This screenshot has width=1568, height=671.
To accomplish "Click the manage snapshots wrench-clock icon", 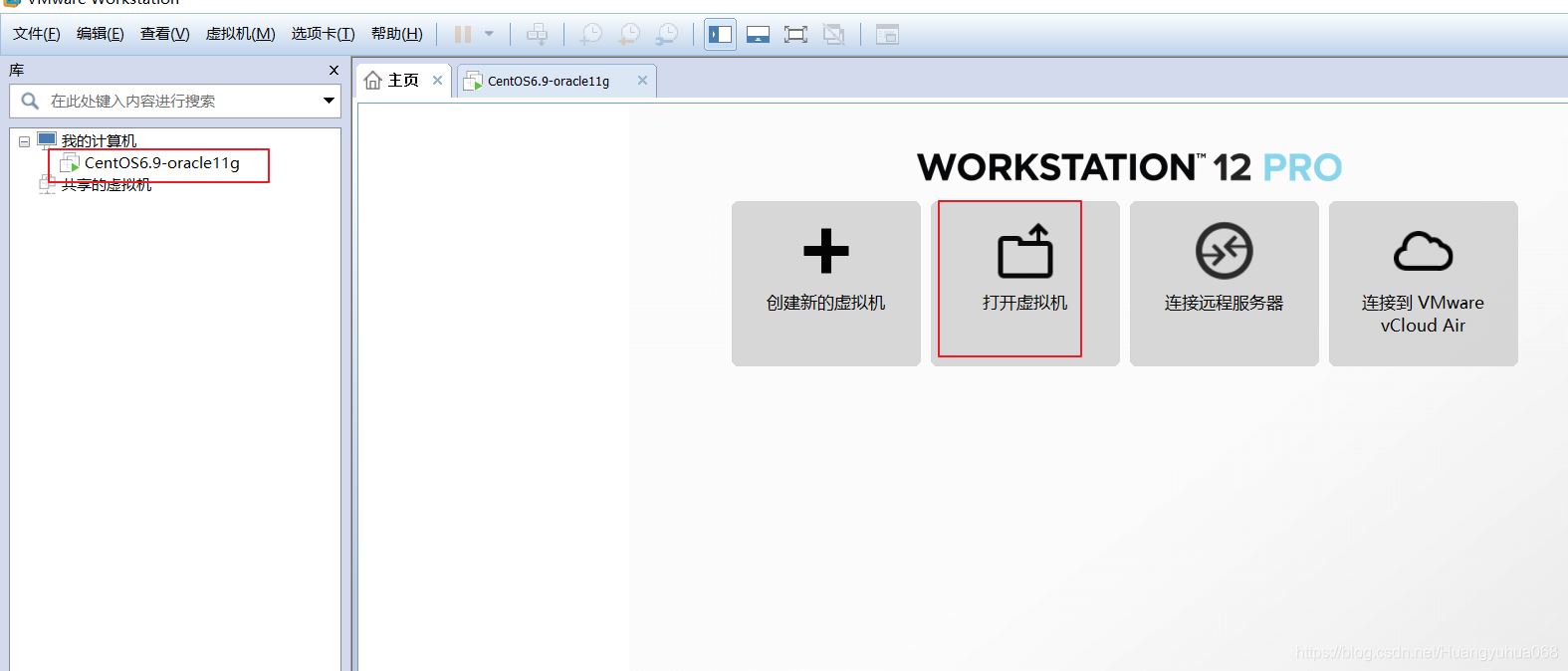I will [667, 35].
